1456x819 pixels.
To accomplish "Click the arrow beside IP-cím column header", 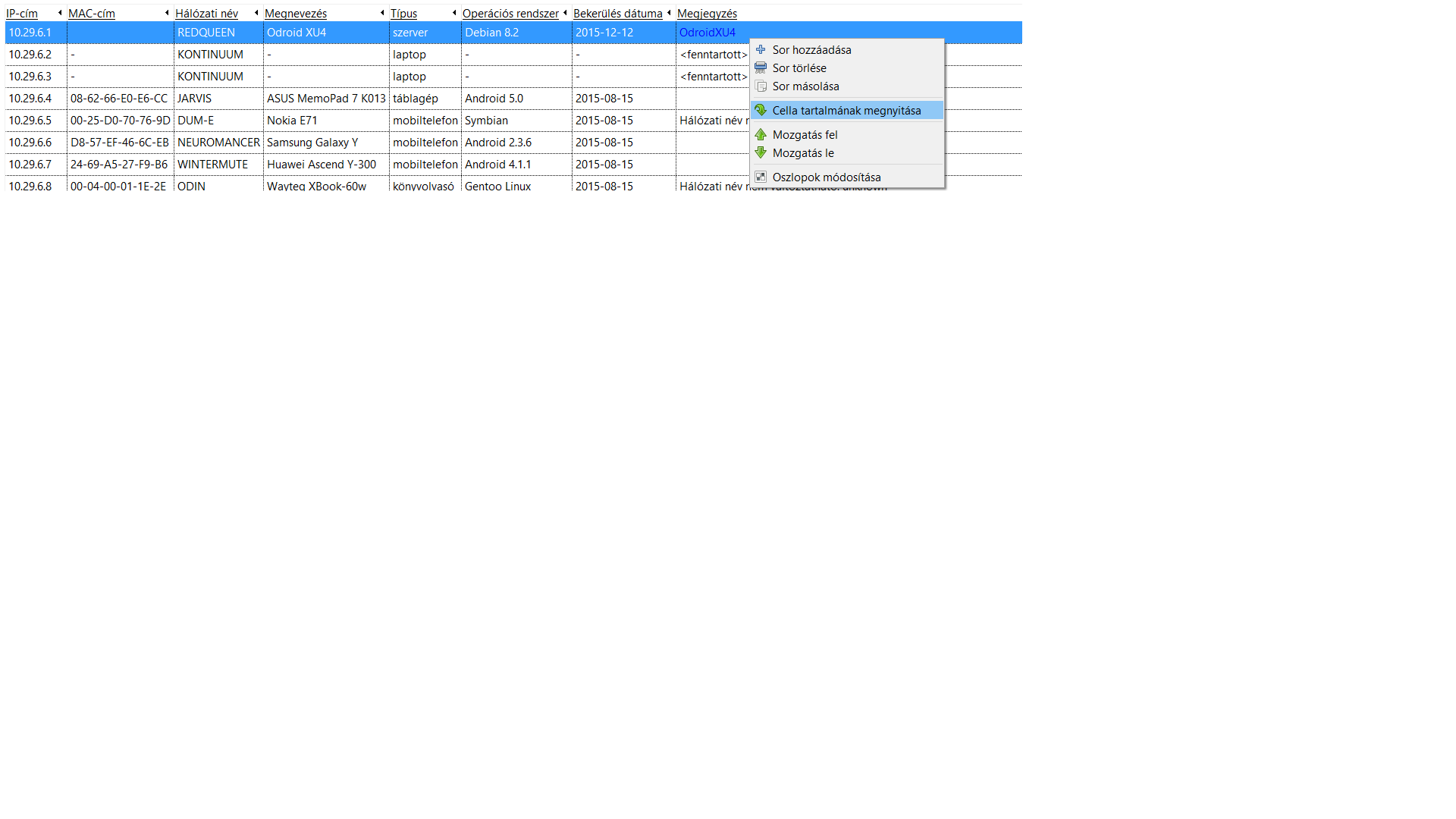I will point(60,13).
